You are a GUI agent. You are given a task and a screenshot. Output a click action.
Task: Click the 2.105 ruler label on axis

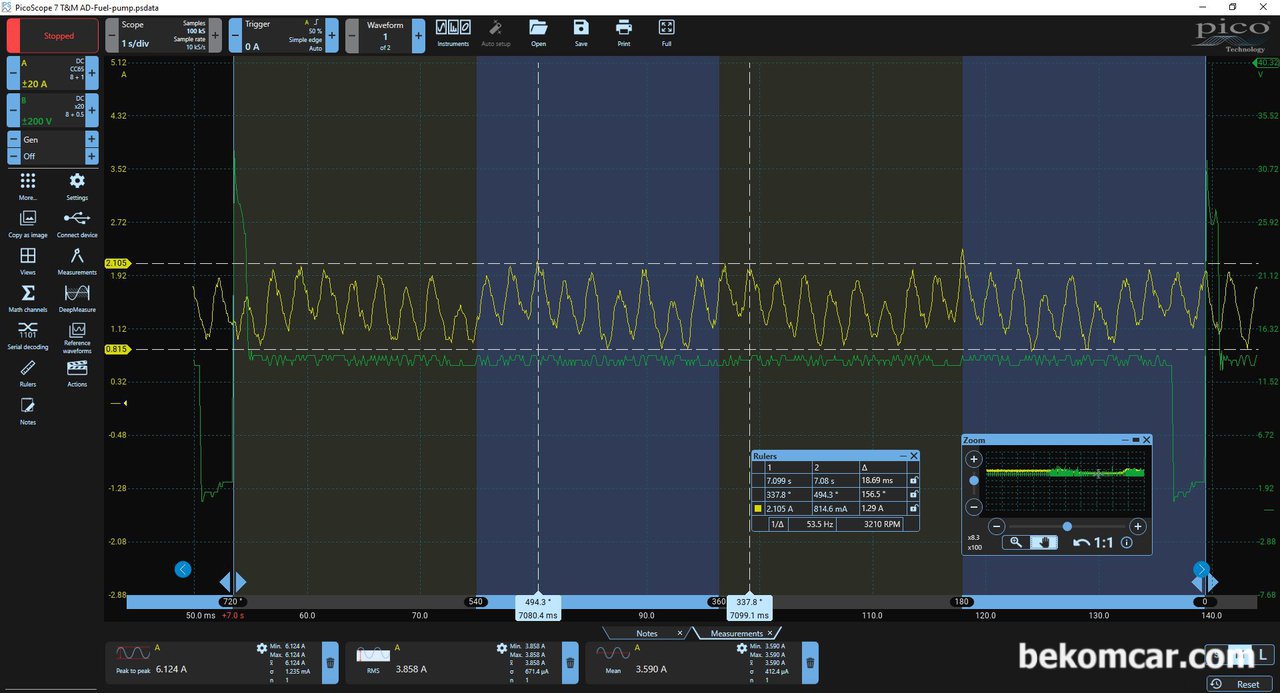click(119, 263)
